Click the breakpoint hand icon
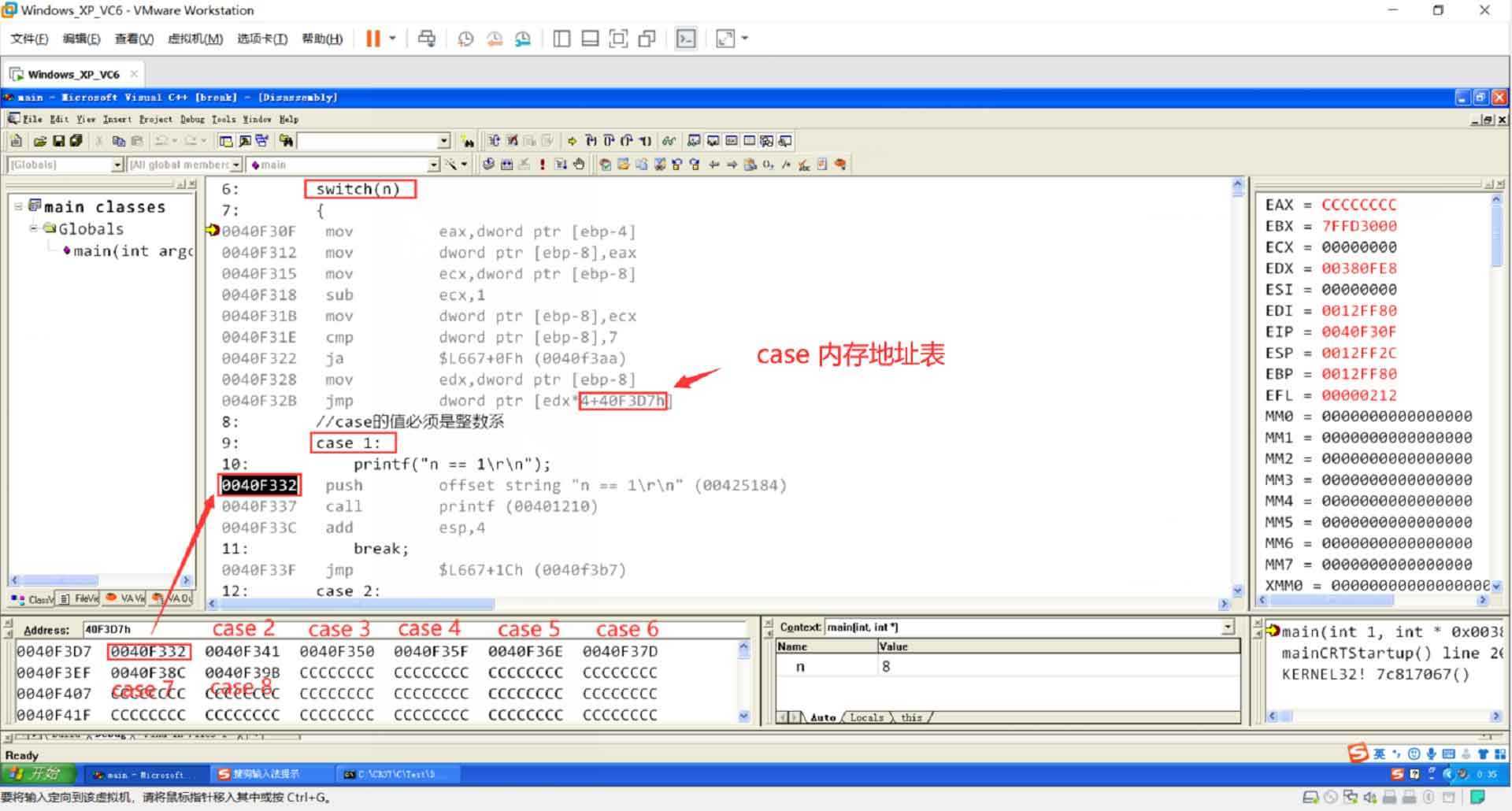This screenshot has width=1512, height=811. 579,165
